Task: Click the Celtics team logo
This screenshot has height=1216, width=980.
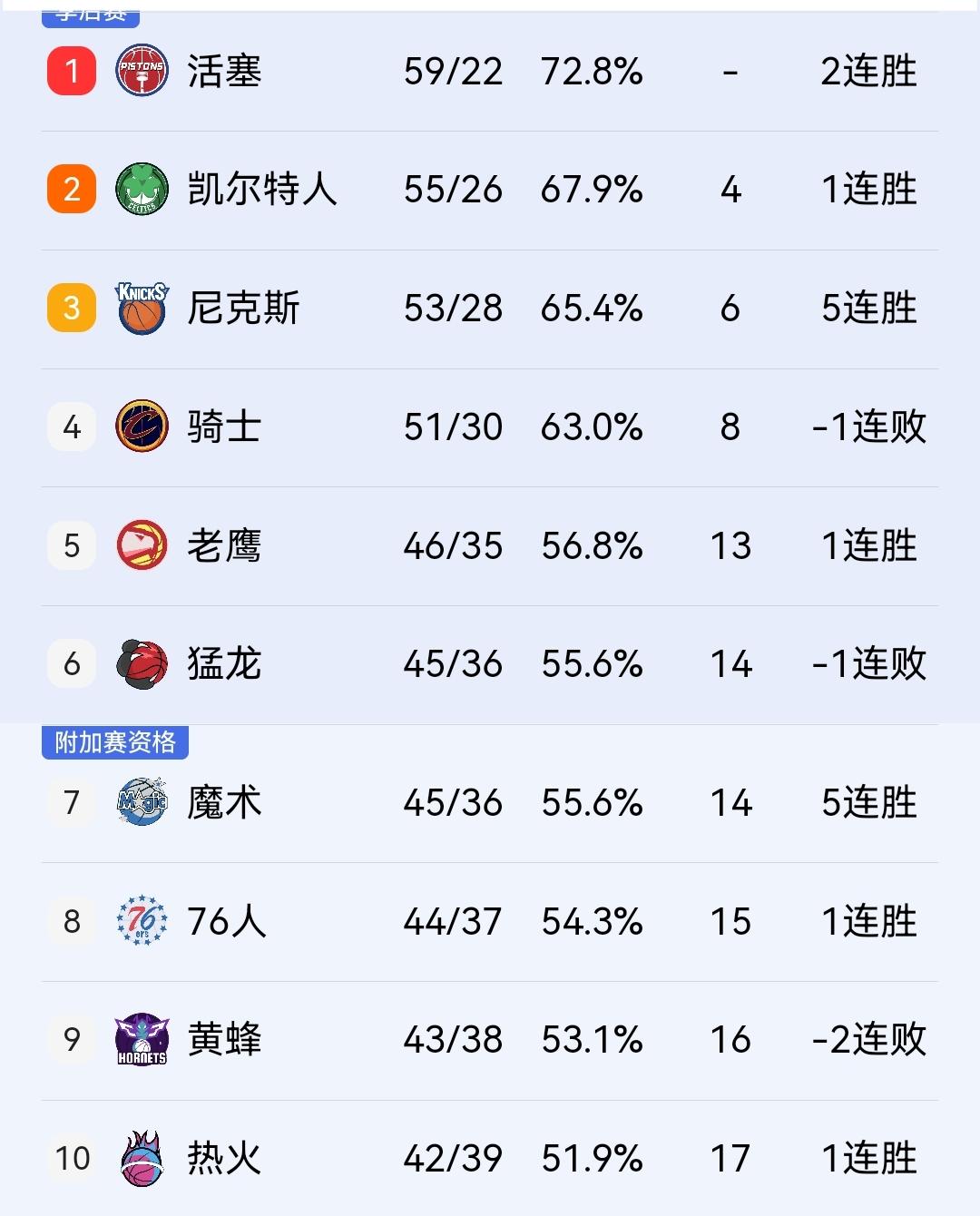Action: (142, 190)
